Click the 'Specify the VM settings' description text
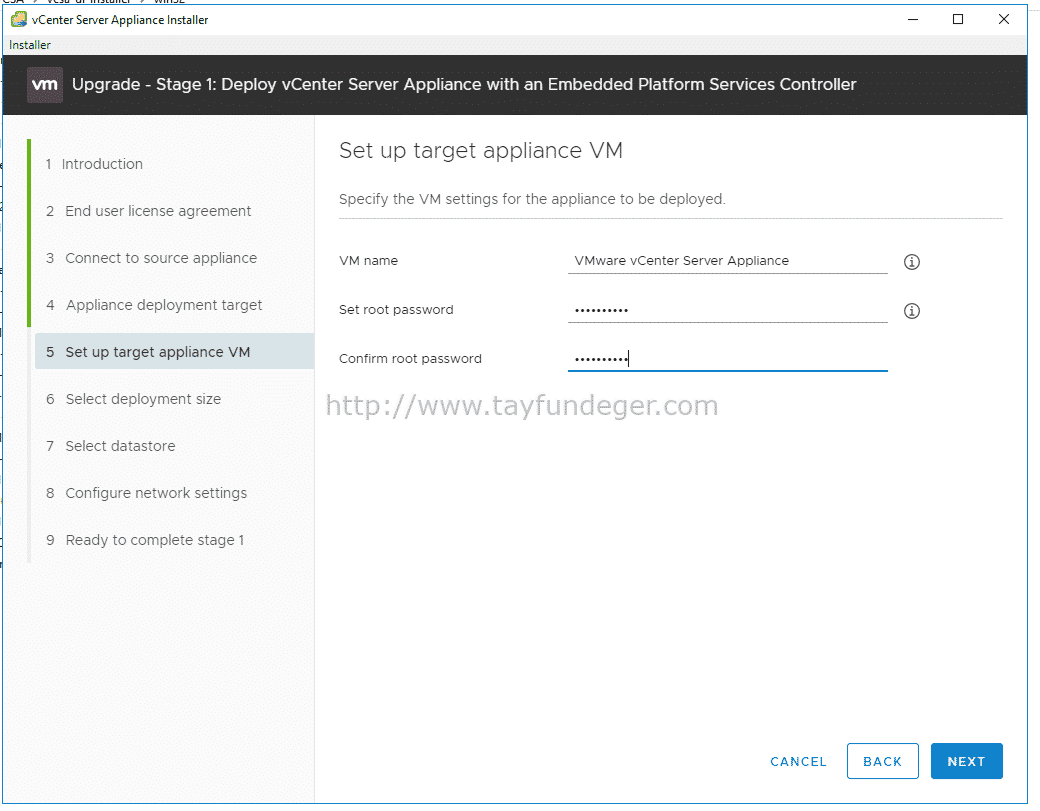 (x=532, y=199)
